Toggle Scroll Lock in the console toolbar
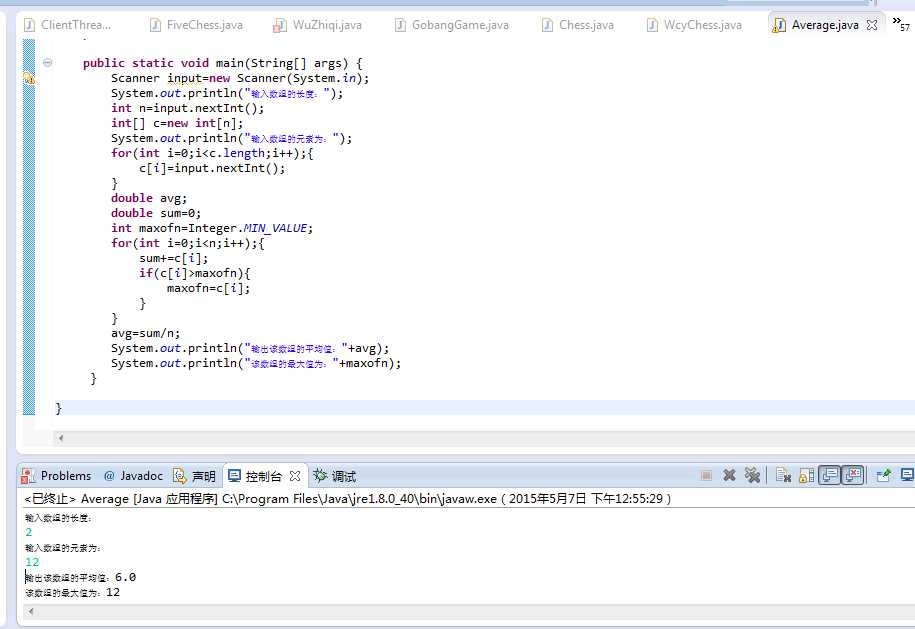Image resolution: width=915 pixels, height=629 pixels. pos(806,476)
